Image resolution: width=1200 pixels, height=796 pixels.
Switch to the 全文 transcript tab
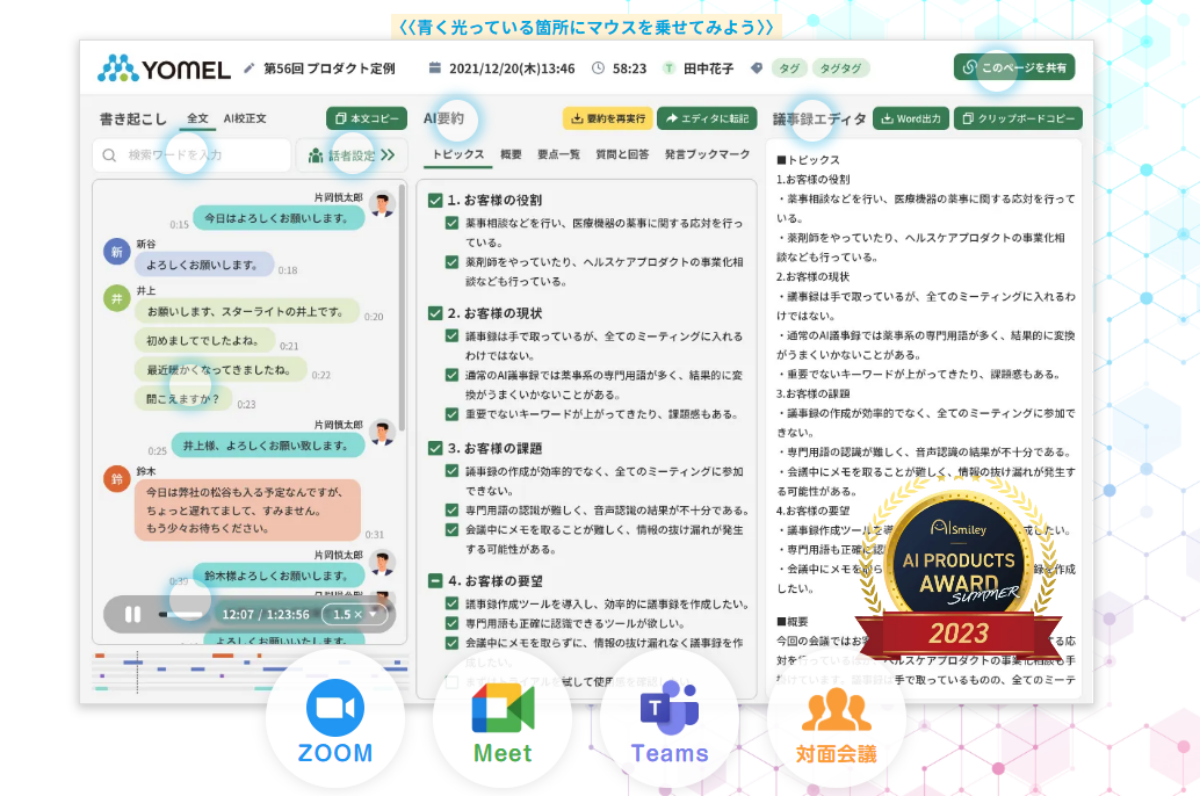coord(198,118)
